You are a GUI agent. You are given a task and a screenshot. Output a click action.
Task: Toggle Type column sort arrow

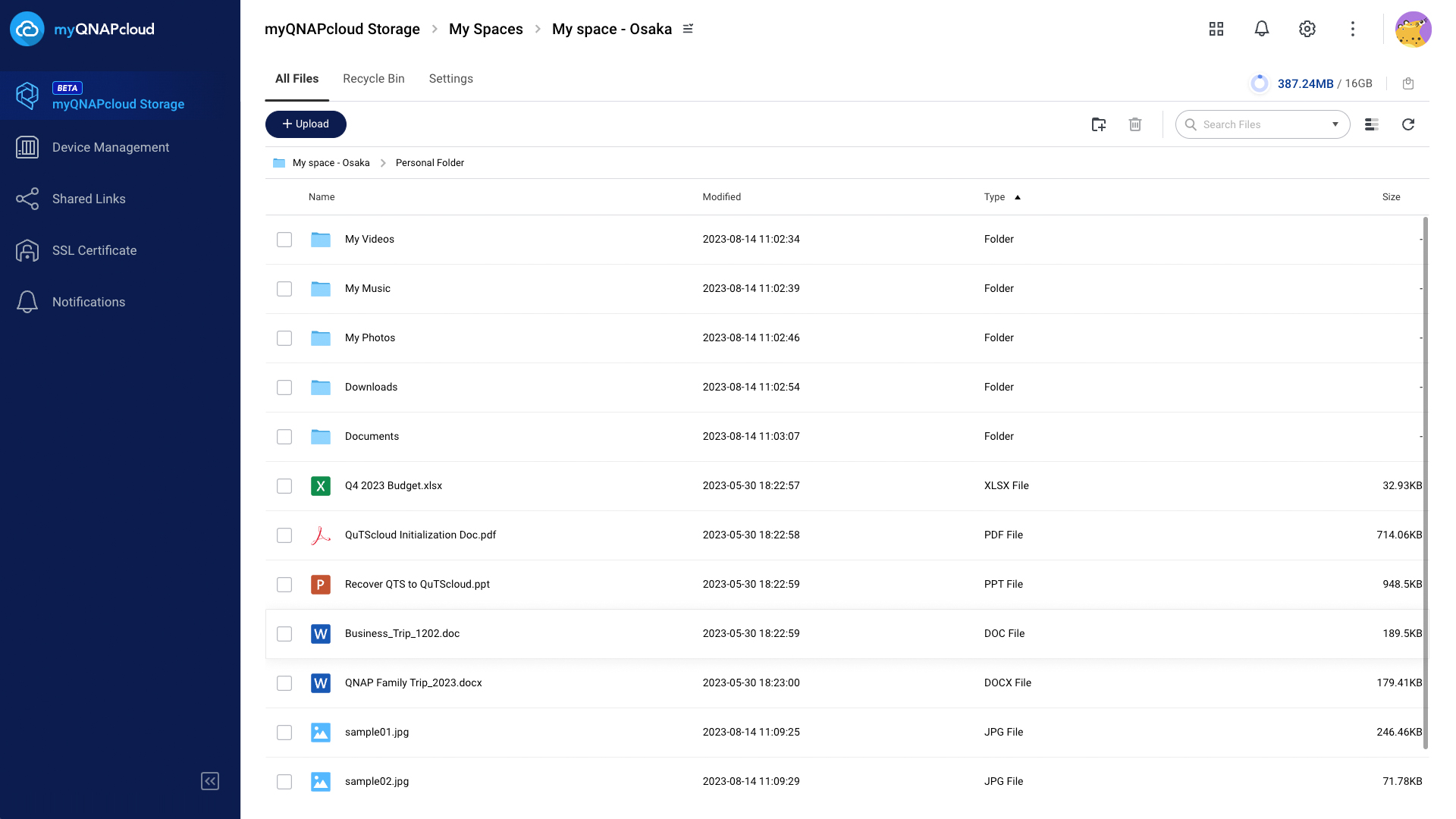click(1018, 197)
